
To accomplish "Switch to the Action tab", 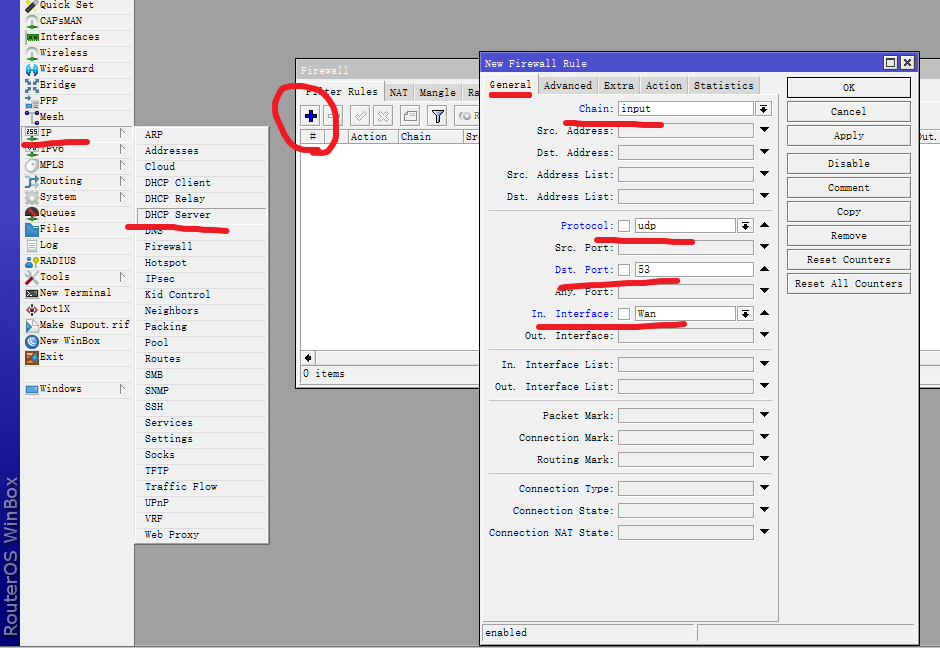I will point(664,86).
